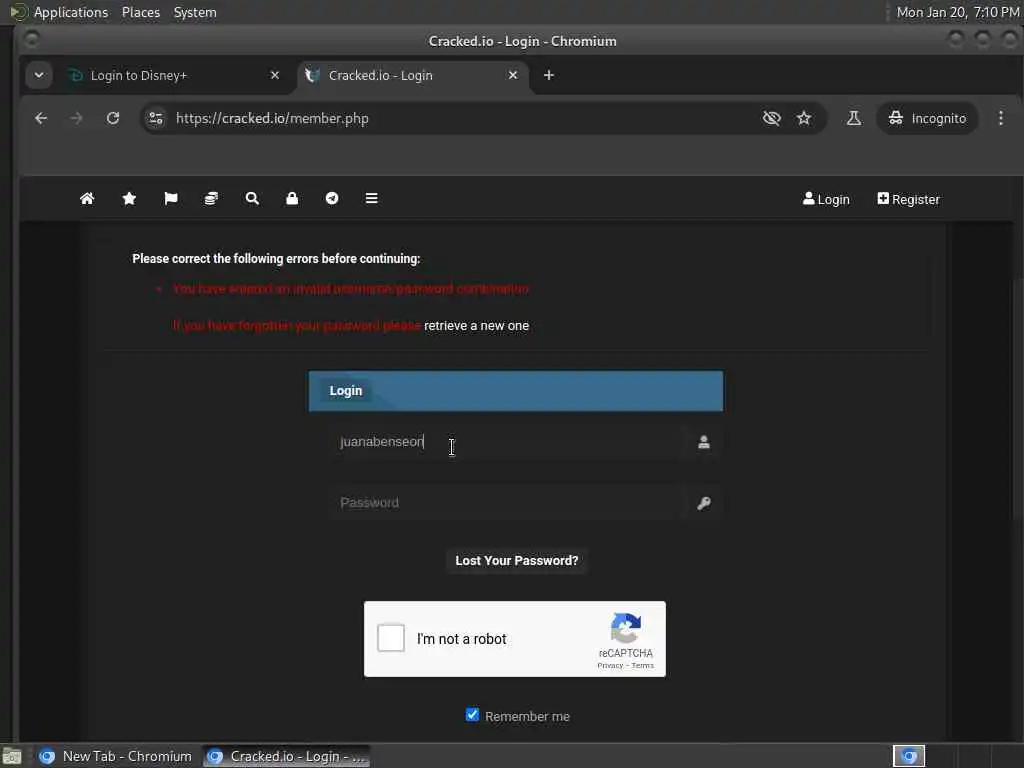The image size is (1024, 768).
Task: Click the key icon beside password field
Action: coord(703,503)
